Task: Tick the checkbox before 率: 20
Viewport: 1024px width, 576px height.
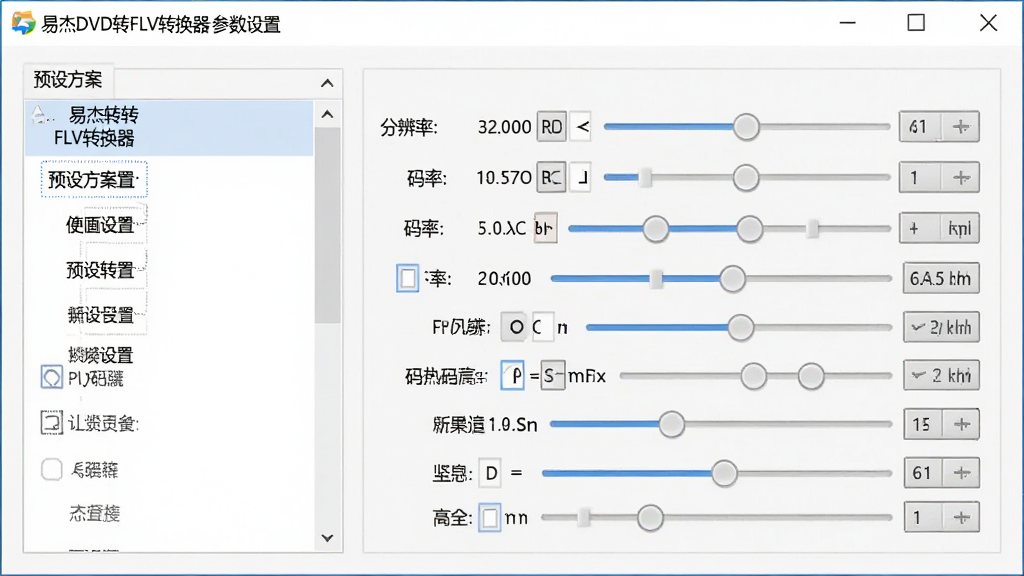Action: click(408, 278)
